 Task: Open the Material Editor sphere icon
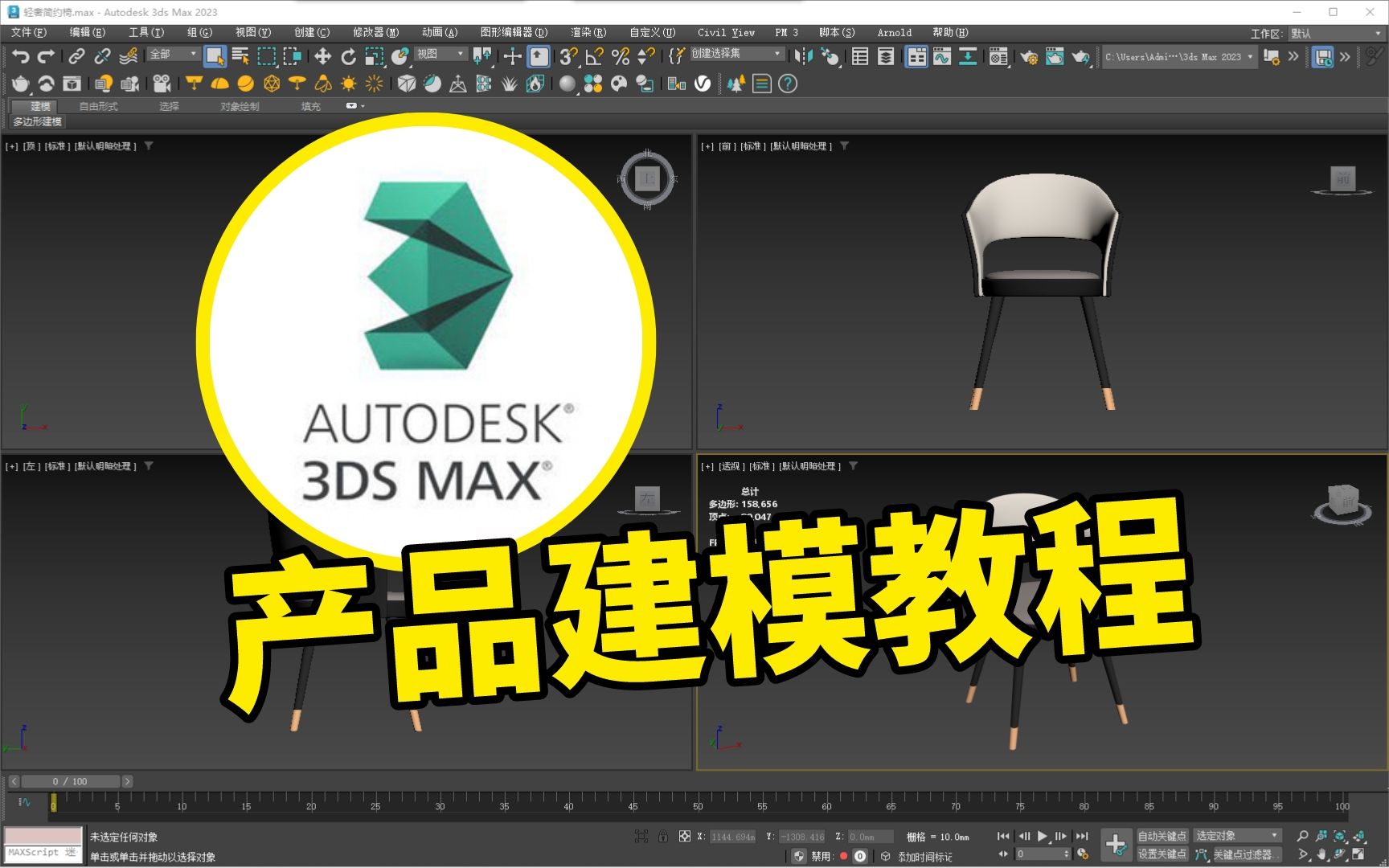567,84
